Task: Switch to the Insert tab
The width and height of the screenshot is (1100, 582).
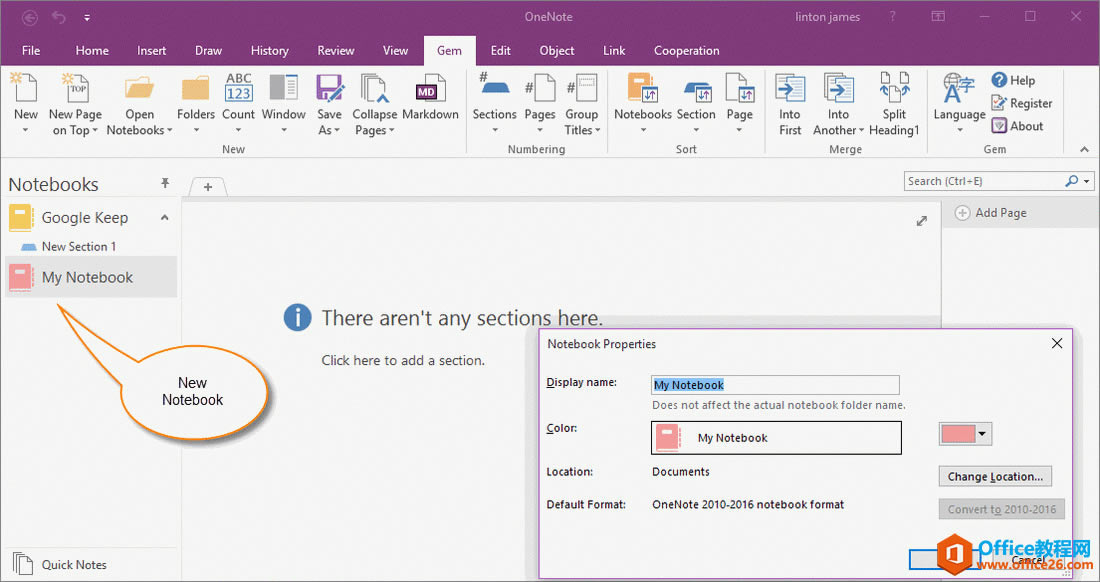Action: click(x=152, y=50)
